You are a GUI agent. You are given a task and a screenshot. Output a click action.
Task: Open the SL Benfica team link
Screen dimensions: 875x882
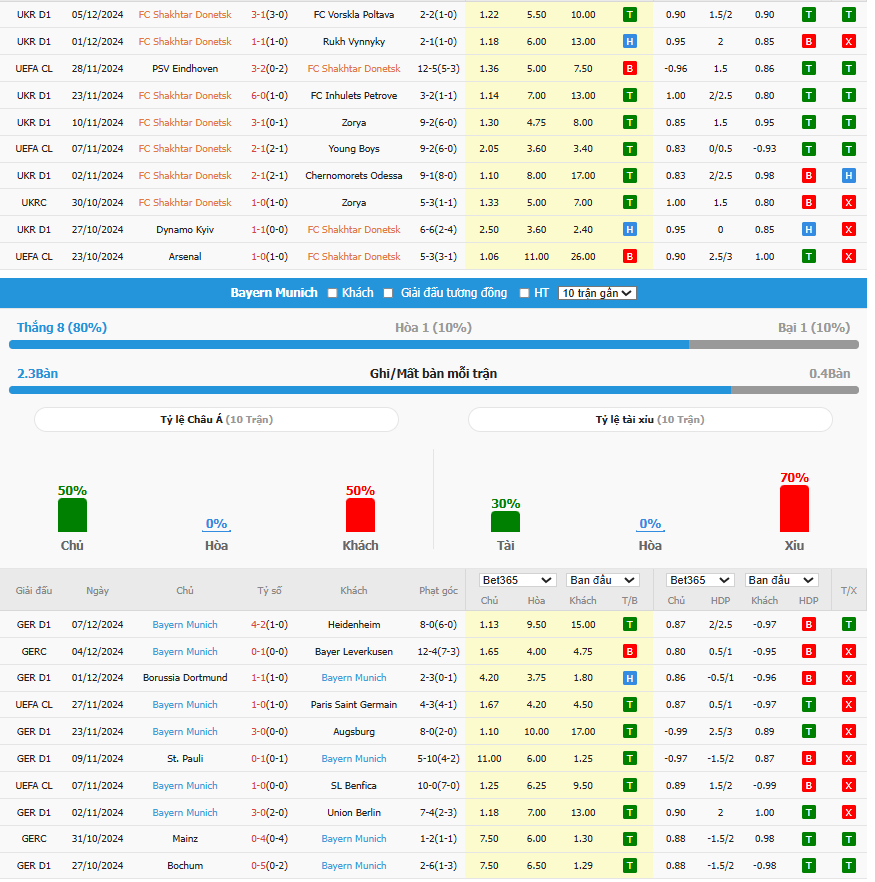click(354, 785)
